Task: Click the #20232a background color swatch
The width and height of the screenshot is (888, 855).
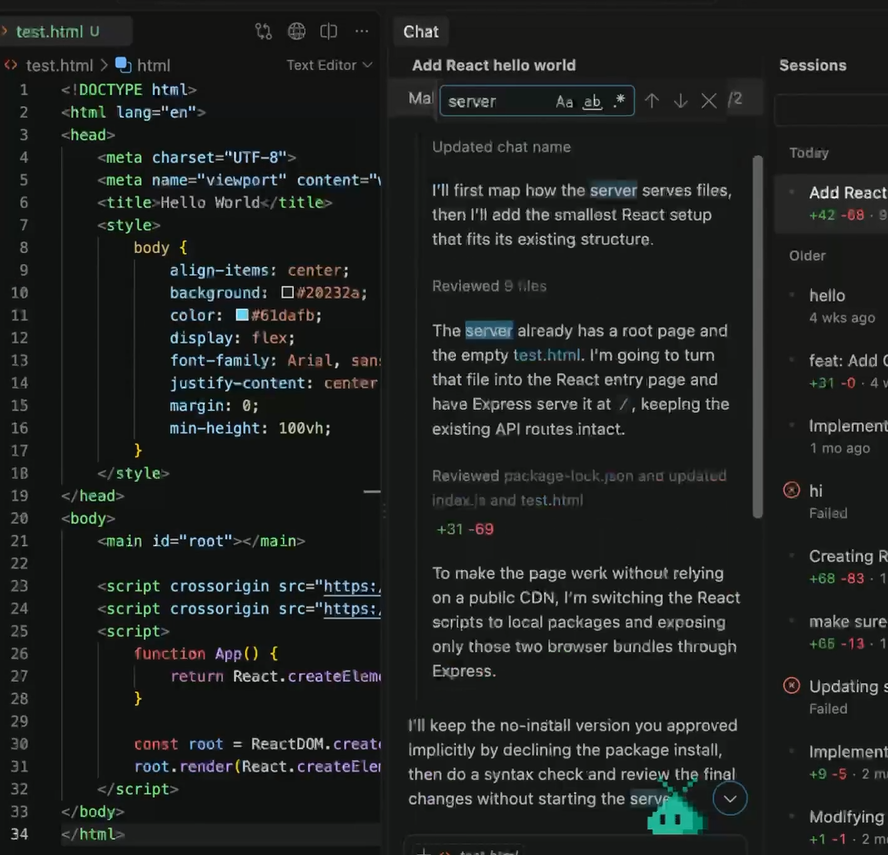Action: point(287,292)
